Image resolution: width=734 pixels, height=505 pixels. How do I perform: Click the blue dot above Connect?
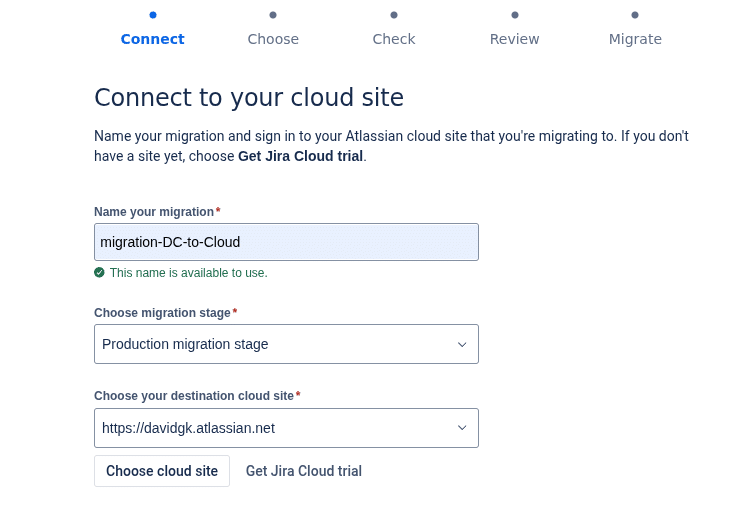[153, 15]
